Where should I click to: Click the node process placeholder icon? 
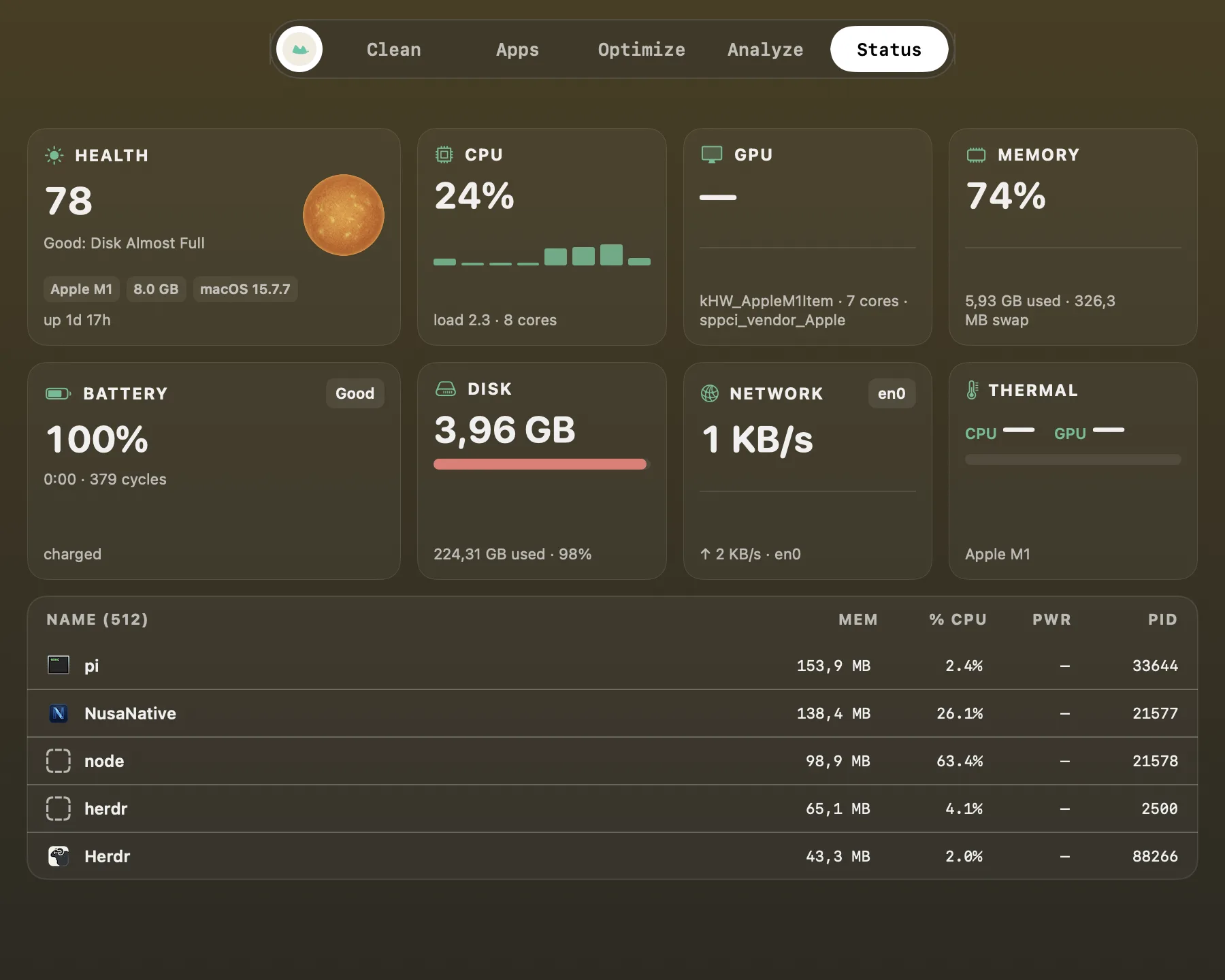[x=59, y=761]
